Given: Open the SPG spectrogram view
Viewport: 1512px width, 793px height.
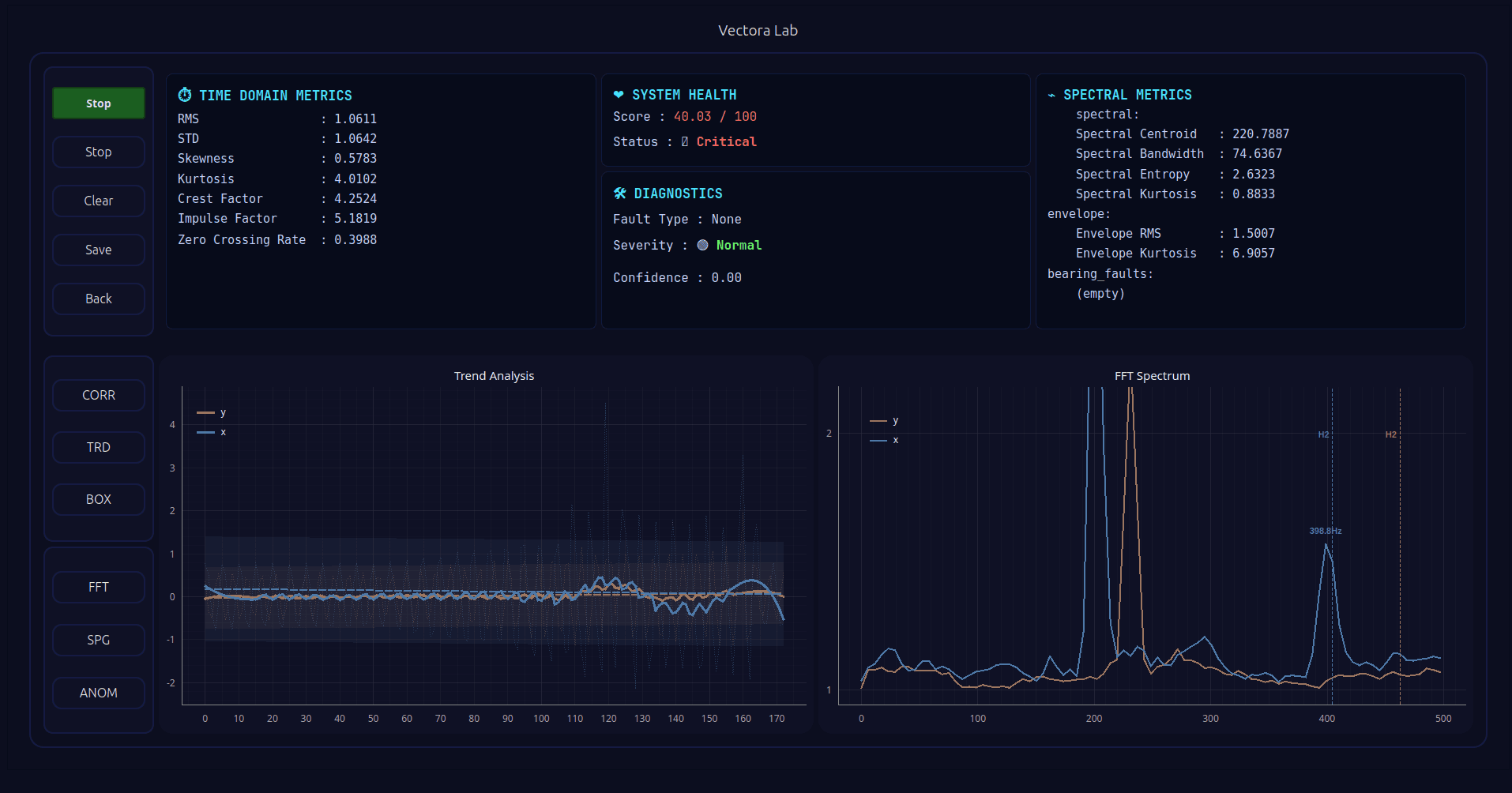Looking at the screenshot, I should (99, 640).
